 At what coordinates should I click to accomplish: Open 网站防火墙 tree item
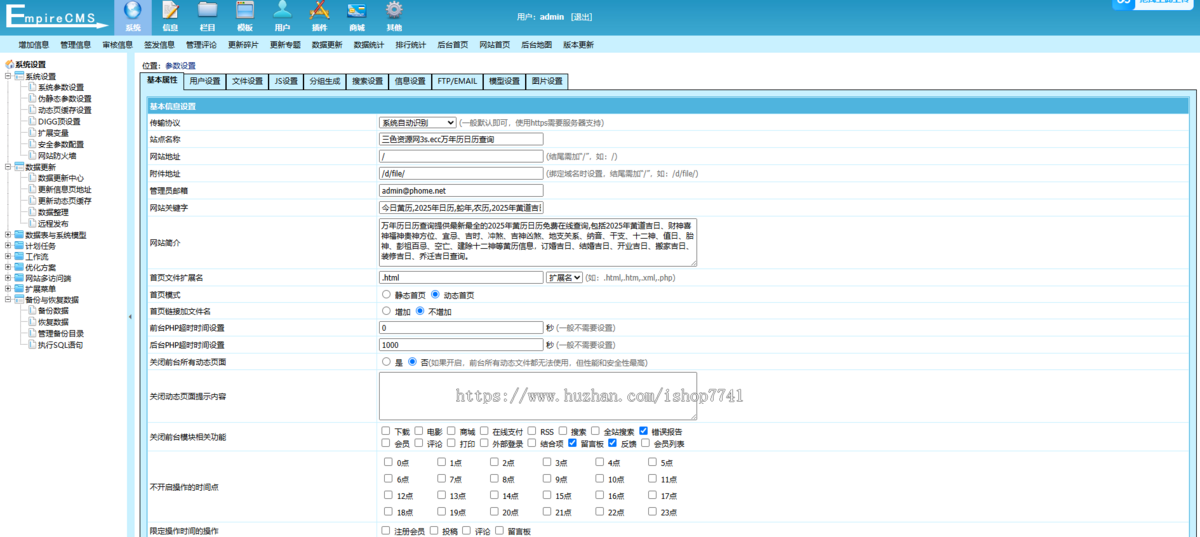point(57,155)
